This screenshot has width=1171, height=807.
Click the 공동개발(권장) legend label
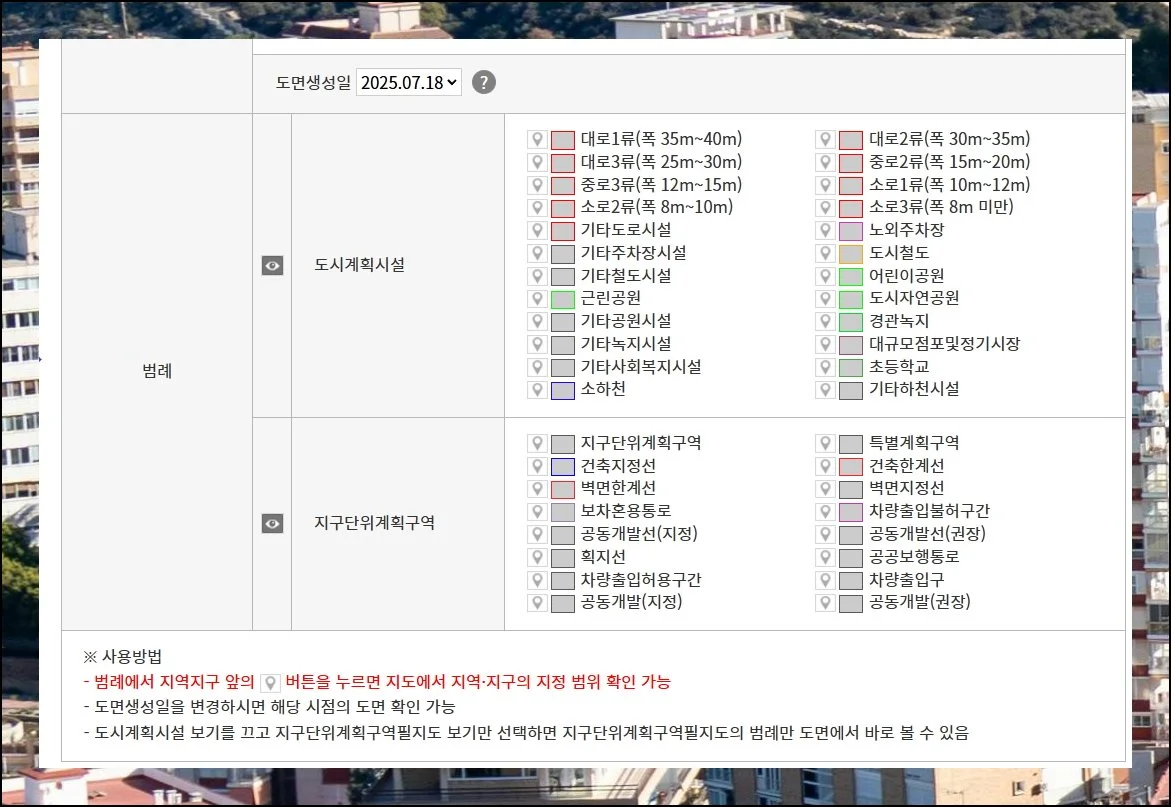pyautogui.click(x=919, y=602)
